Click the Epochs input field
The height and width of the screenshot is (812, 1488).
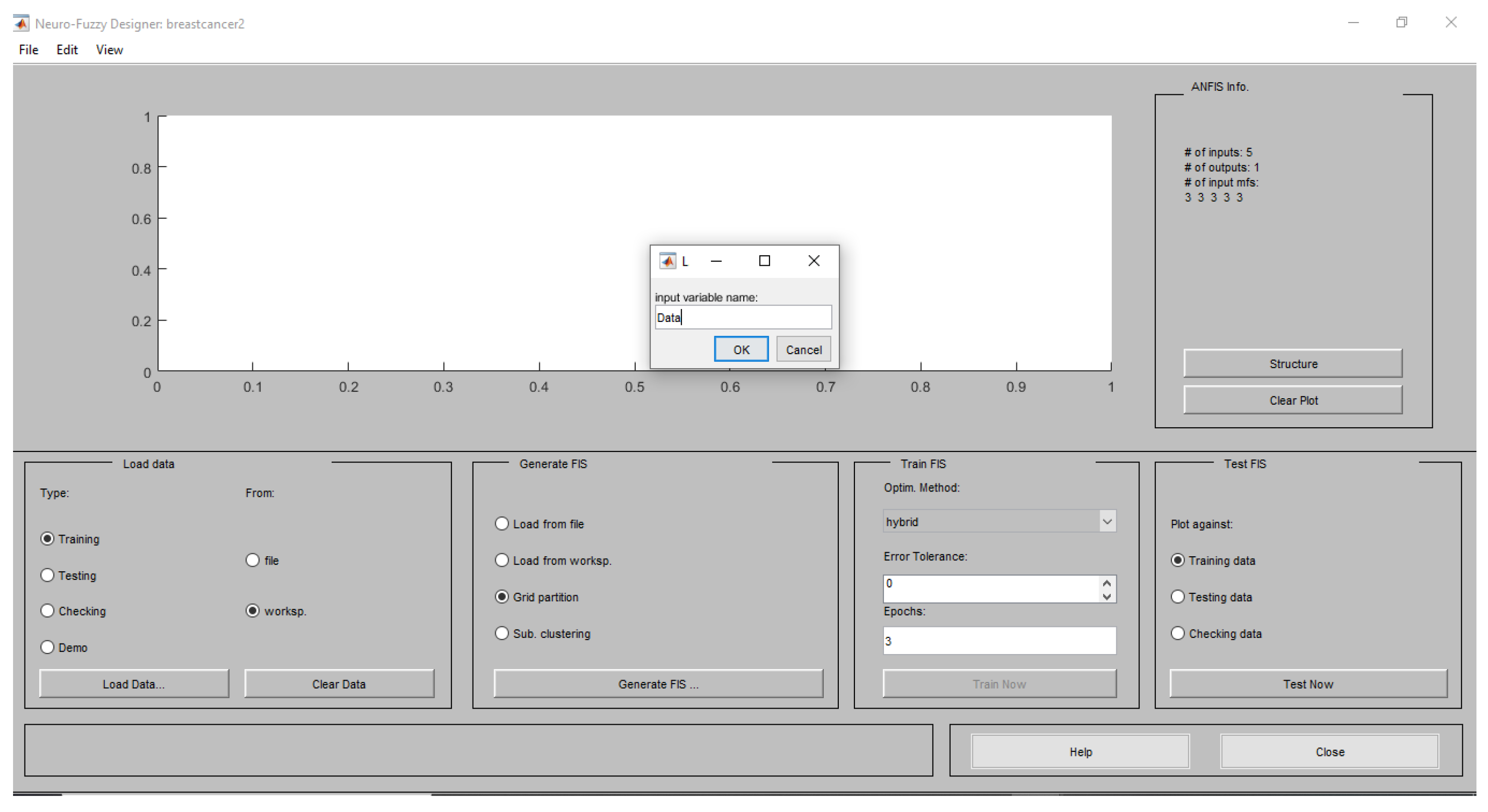point(999,640)
